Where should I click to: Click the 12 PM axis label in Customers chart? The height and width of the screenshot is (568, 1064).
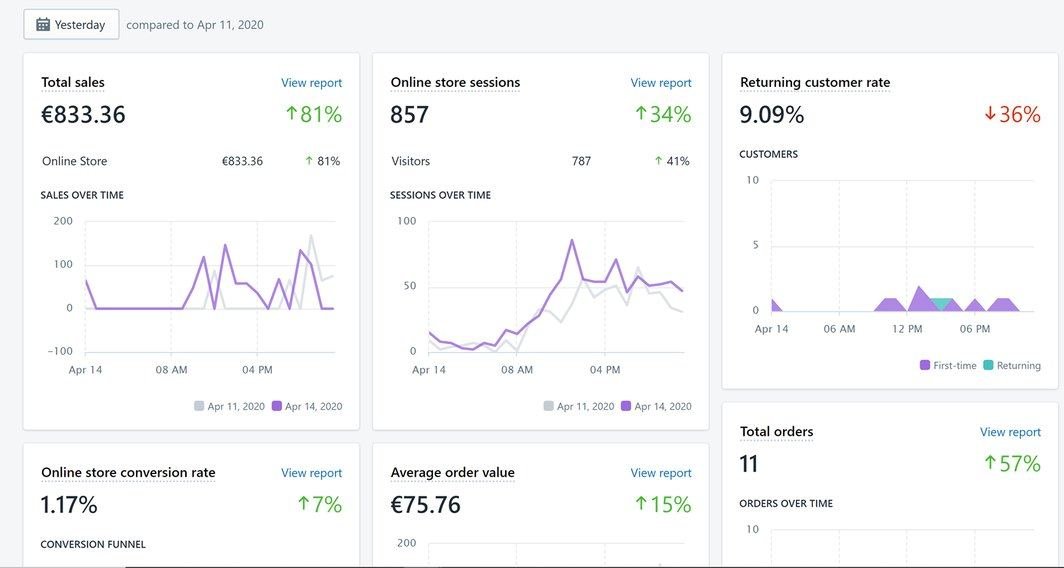click(x=907, y=329)
